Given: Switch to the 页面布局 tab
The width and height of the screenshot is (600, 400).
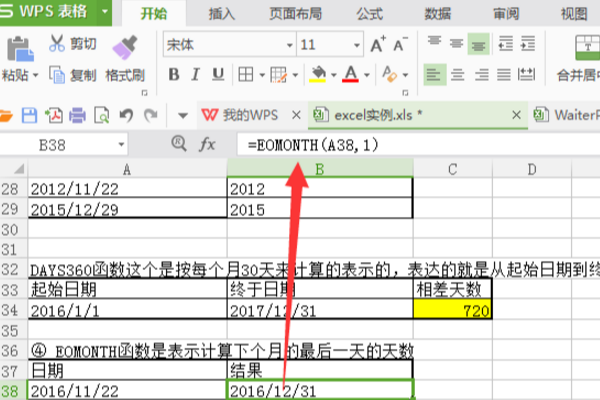Looking at the screenshot, I should tap(295, 14).
